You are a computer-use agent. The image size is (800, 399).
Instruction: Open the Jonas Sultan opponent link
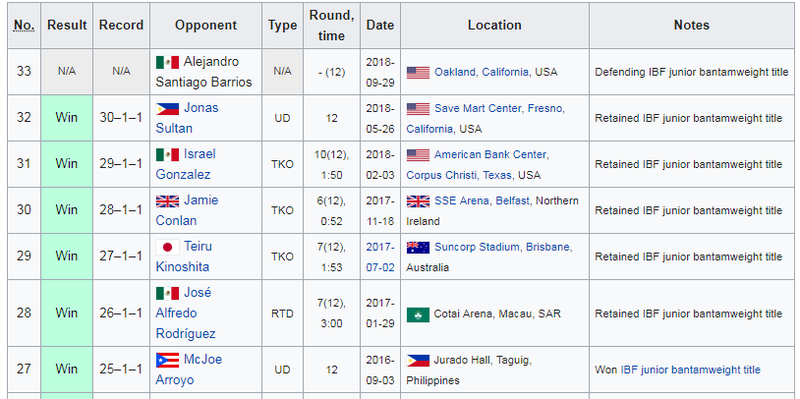click(187, 118)
